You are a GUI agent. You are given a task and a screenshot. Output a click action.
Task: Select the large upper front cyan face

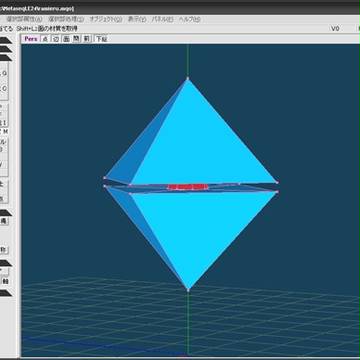tap(200, 143)
